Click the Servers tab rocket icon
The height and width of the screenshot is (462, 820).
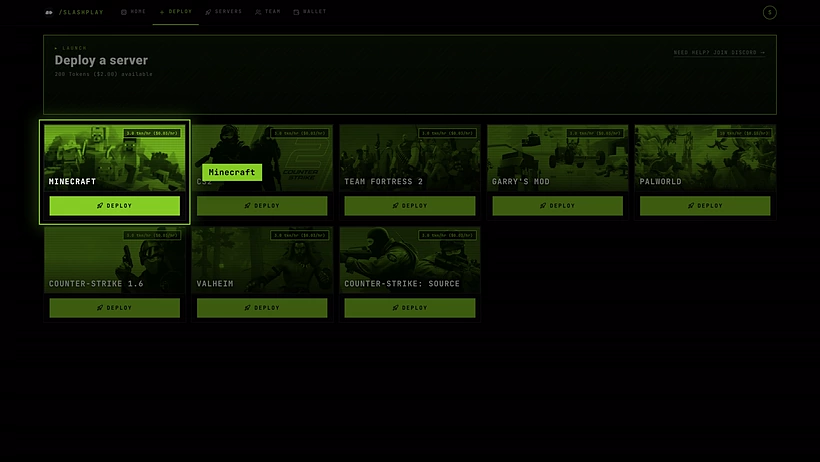point(208,12)
